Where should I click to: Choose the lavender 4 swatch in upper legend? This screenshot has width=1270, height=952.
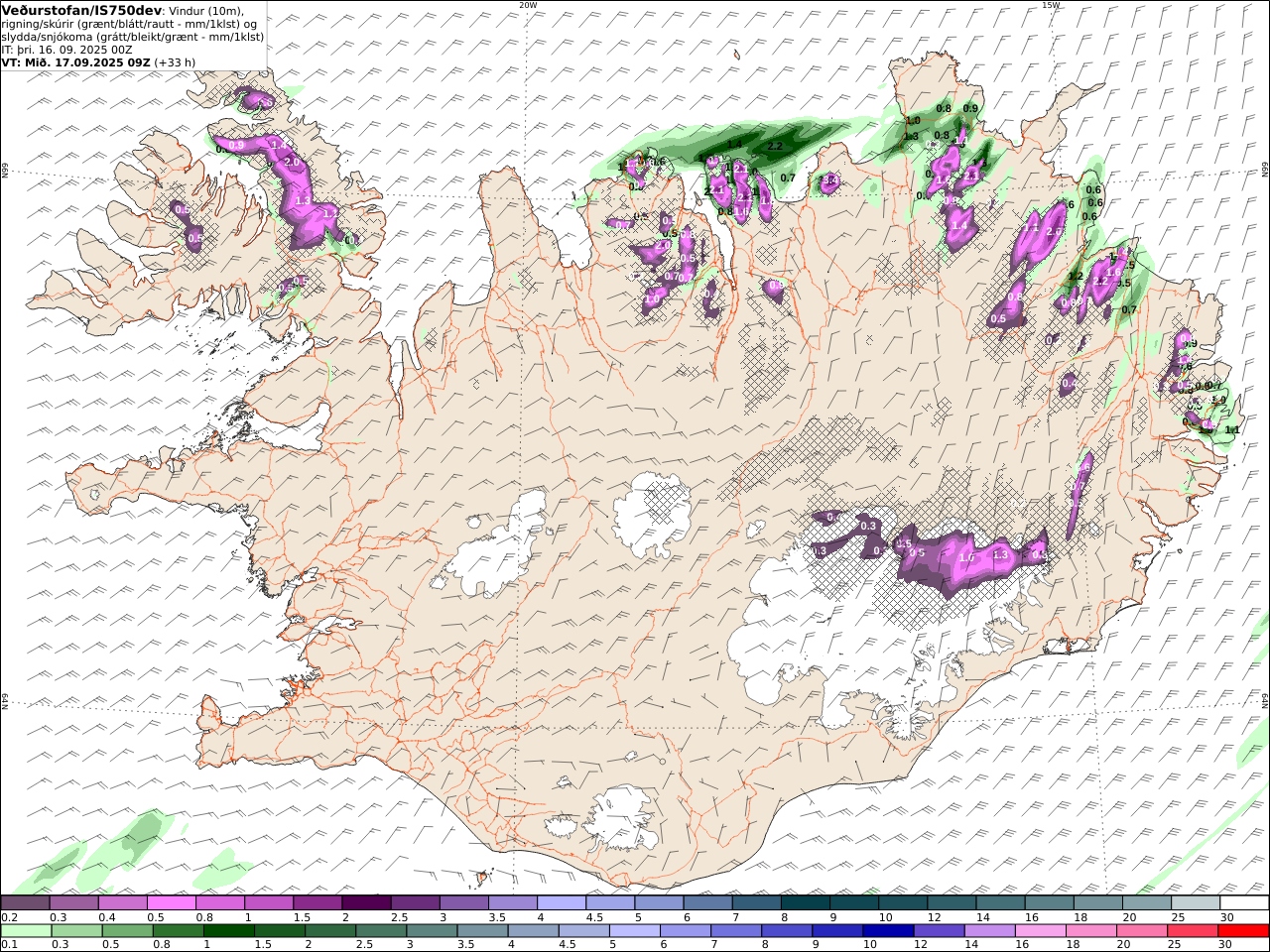pos(562,903)
